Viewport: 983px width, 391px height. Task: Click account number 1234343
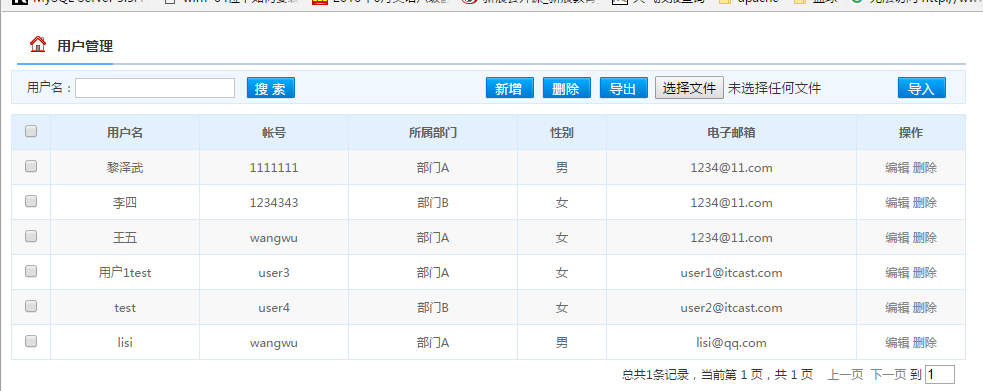pyautogui.click(x=274, y=203)
